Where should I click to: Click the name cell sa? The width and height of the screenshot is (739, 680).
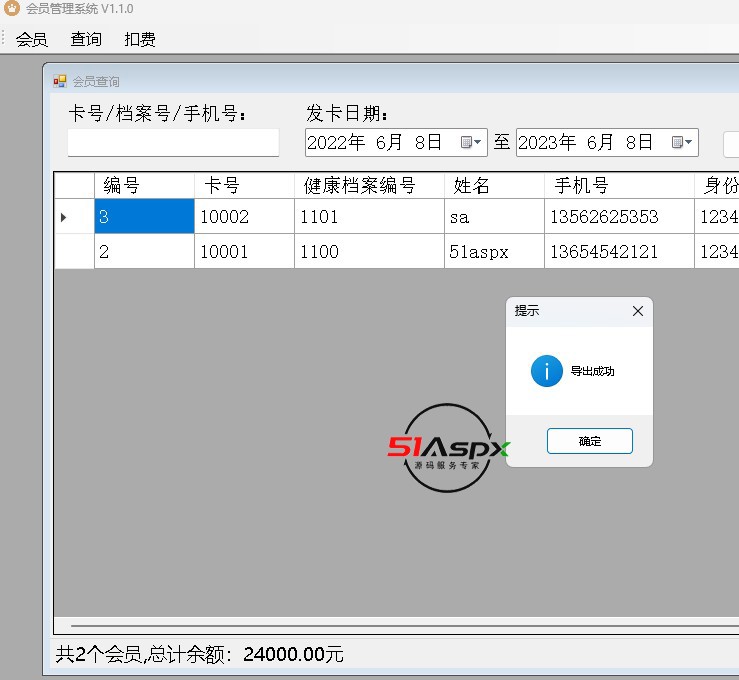coord(494,216)
